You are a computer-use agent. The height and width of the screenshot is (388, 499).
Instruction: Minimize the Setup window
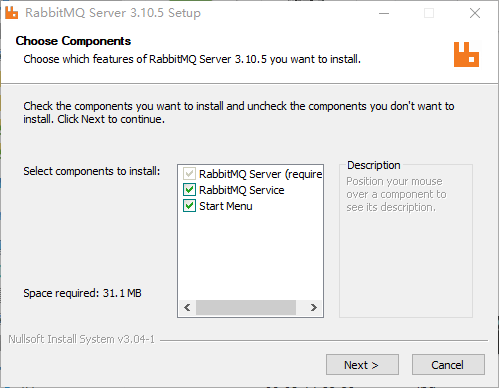pos(384,13)
